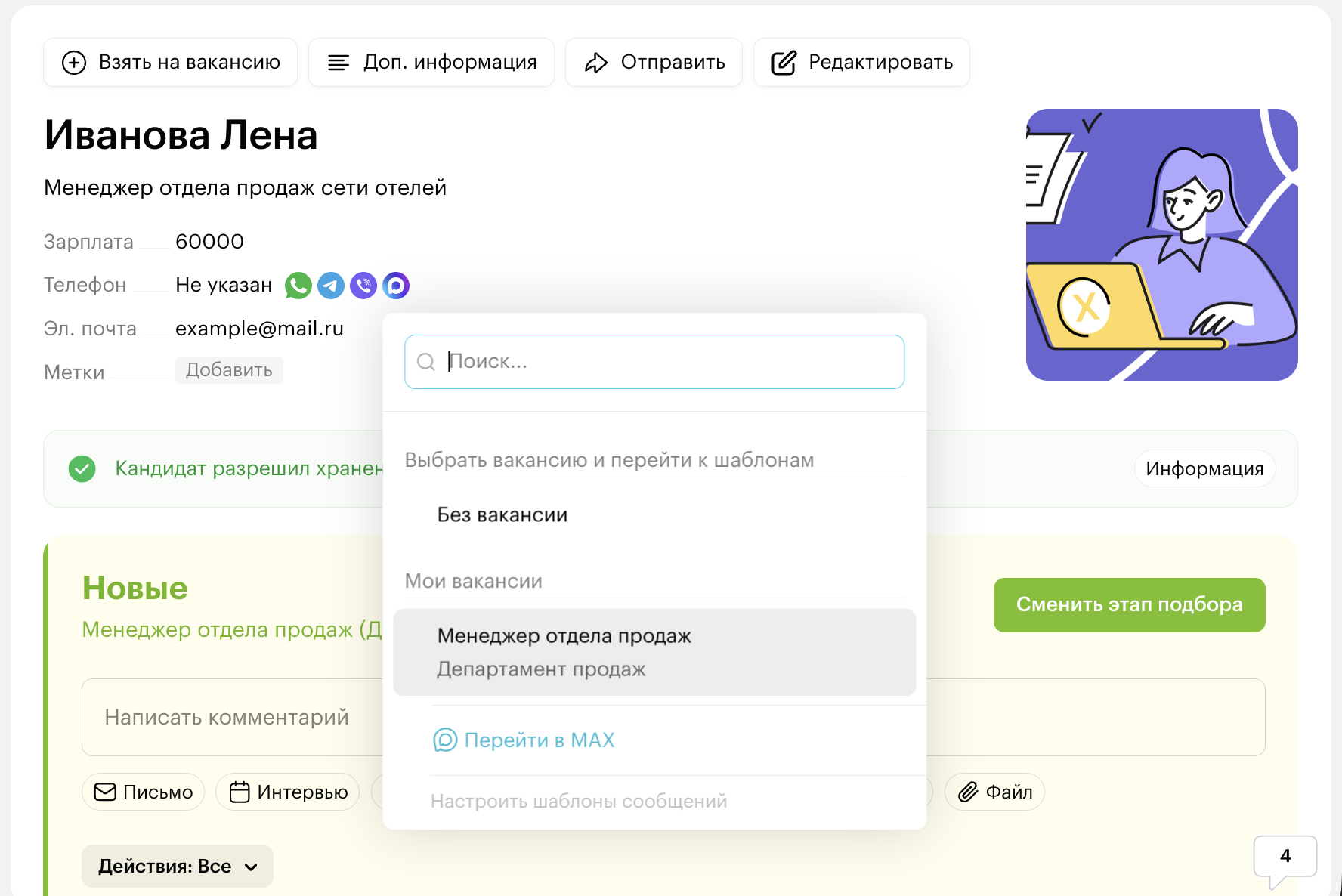Open Telegram messenger icon
The width and height of the screenshot is (1342, 896).
click(331, 286)
